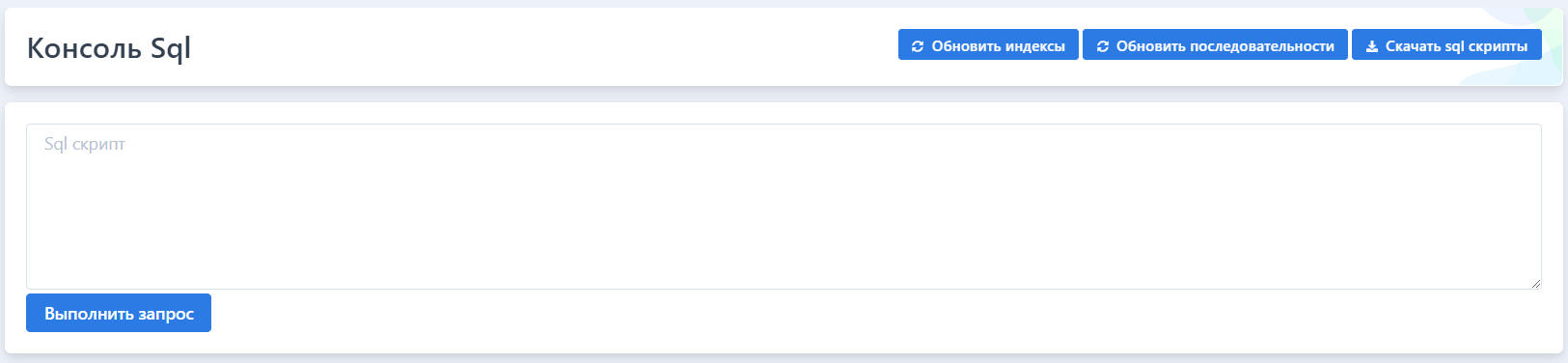This screenshot has height=363, width=1568.
Task: Start an index refresh via the circular arrows
Action: [x=918, y=46]
